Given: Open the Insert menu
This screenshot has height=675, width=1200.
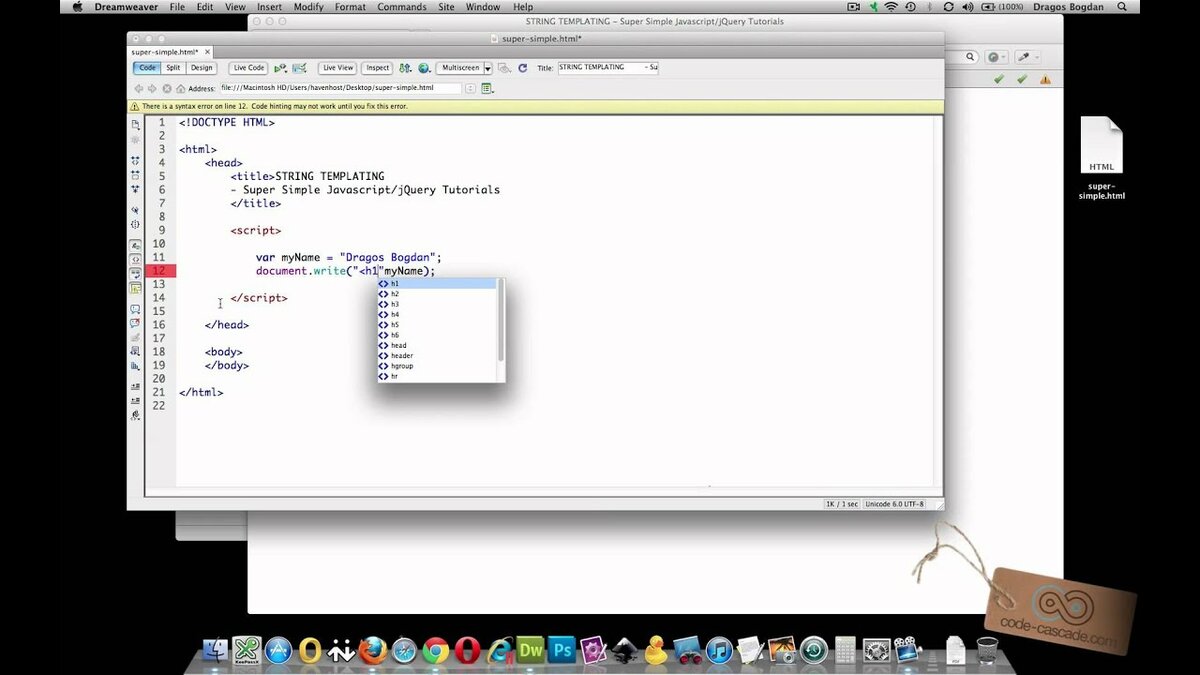Looking at the screenshot, I should coord(269,7).
